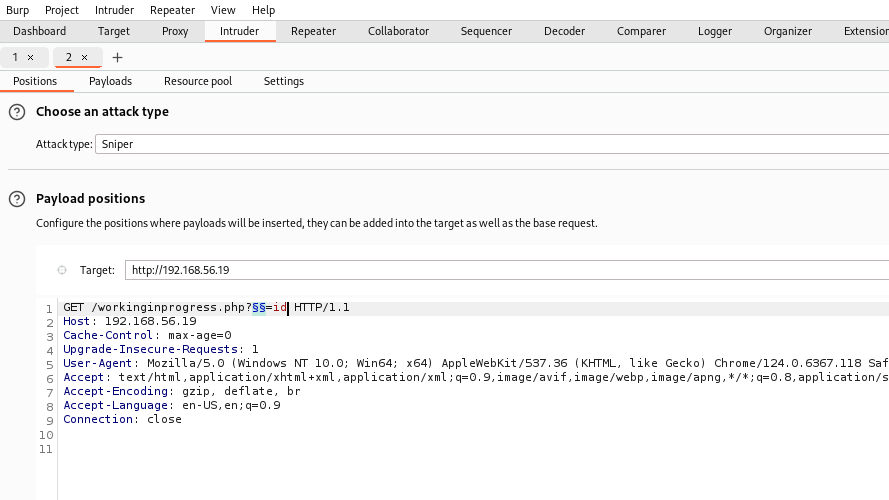Open the View menu

[223, 10]
